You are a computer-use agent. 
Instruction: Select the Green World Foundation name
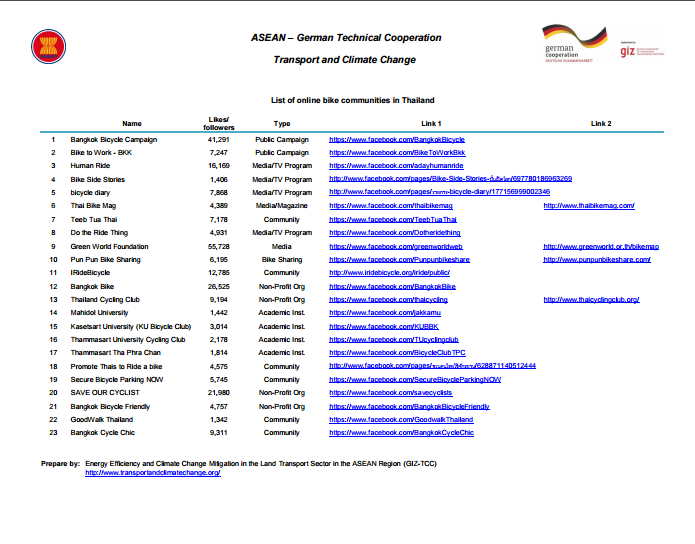point(109,247)
